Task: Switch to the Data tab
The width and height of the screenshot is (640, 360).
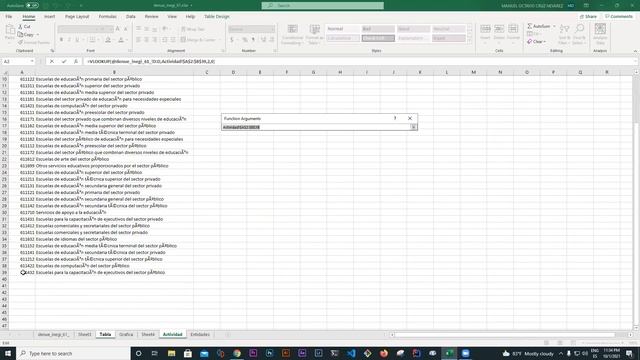Action: coord(131,16)
